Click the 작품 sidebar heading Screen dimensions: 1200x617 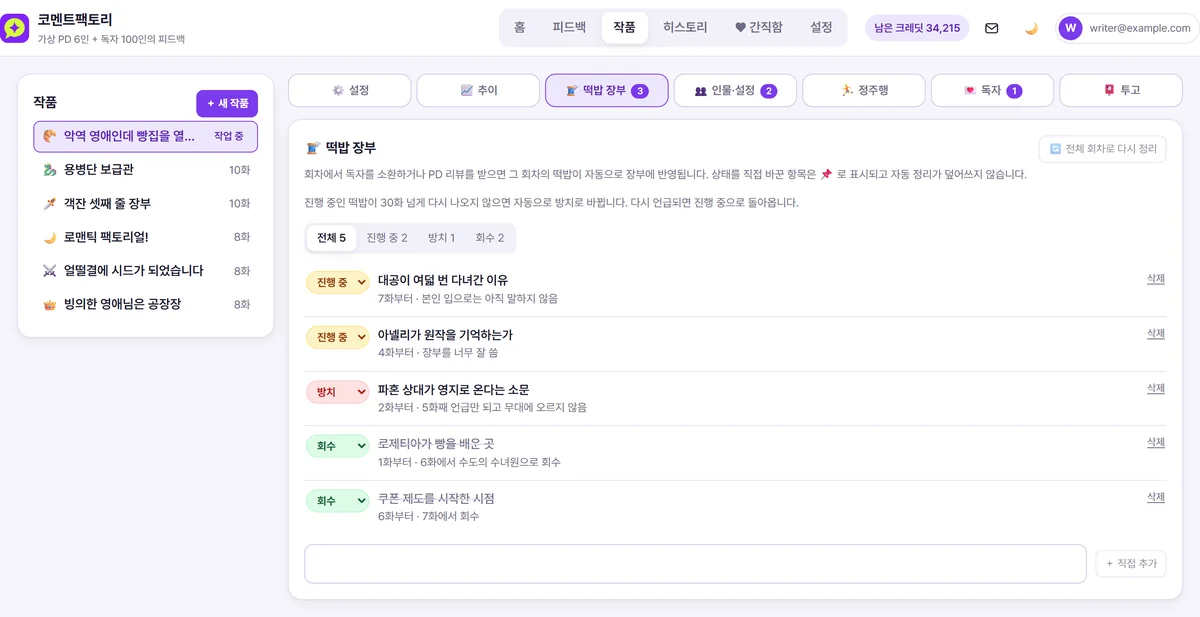pos(45,102)
